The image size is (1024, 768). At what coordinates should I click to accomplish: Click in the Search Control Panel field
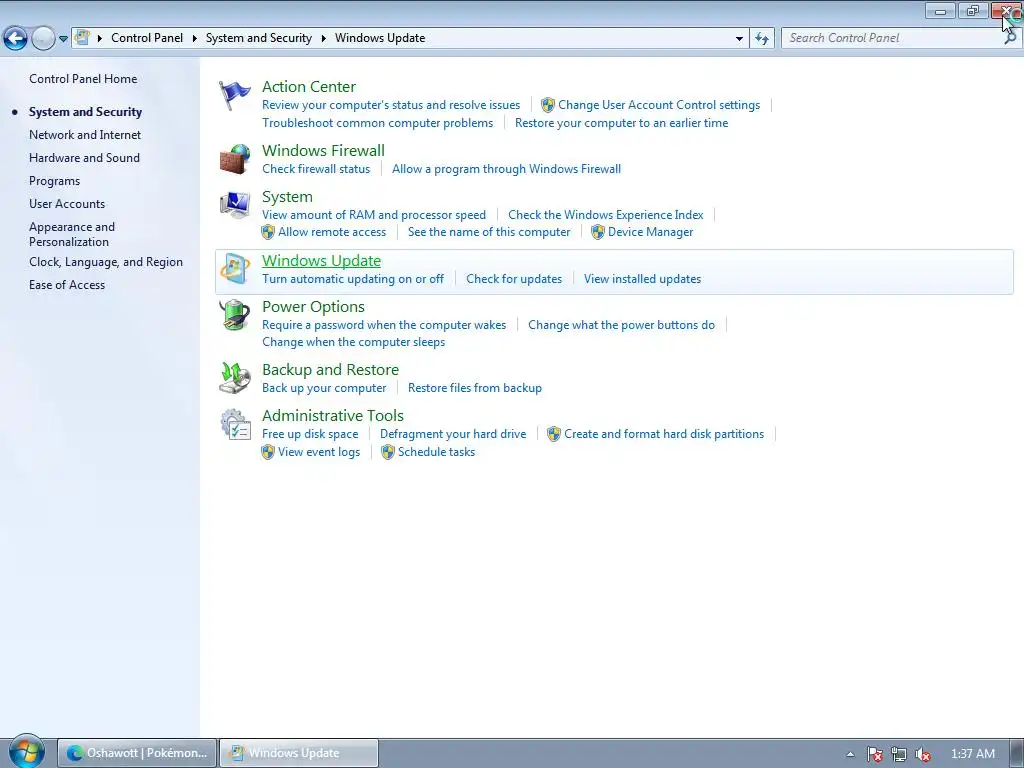[x=893, y=38]
